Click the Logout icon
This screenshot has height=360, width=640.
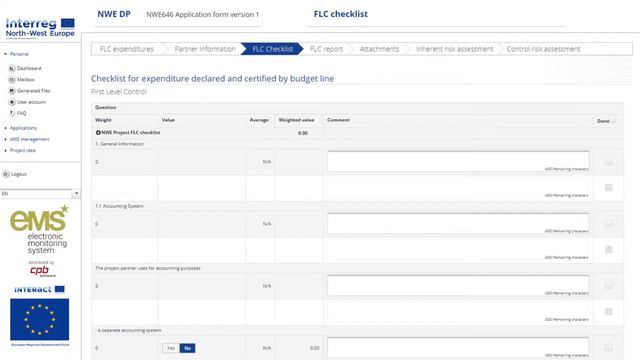pos(6,174)
